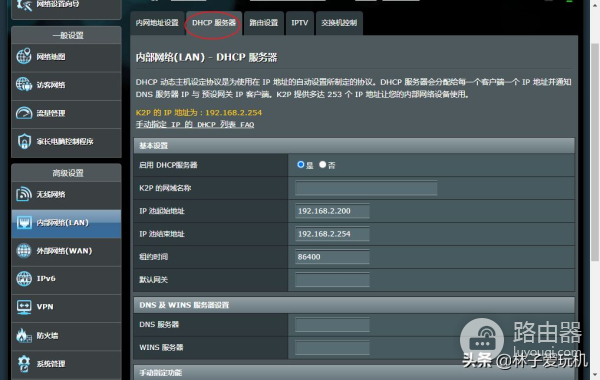Click the DNS 及 WINS 服务器设置 header
The image size is (600, 380).
point(354,305)
